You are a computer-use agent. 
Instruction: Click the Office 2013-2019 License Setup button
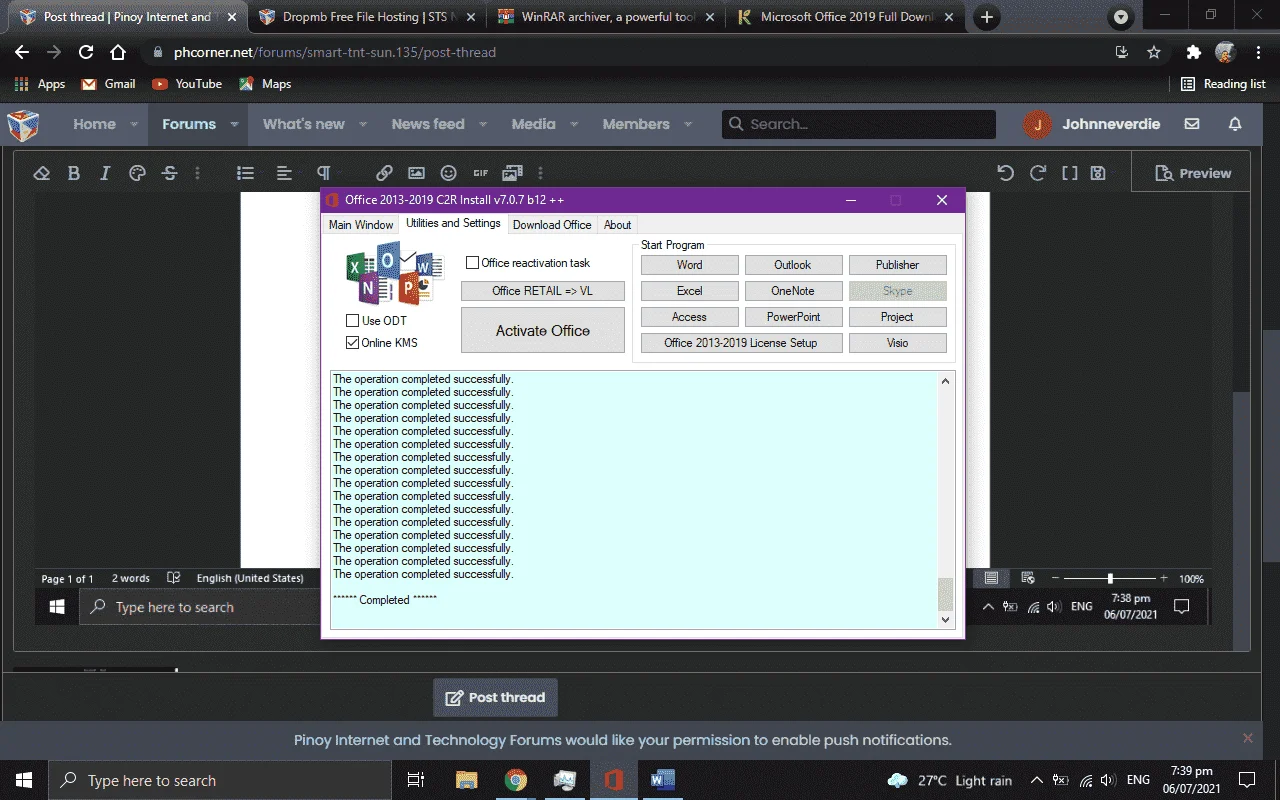(x=741, y=343)
